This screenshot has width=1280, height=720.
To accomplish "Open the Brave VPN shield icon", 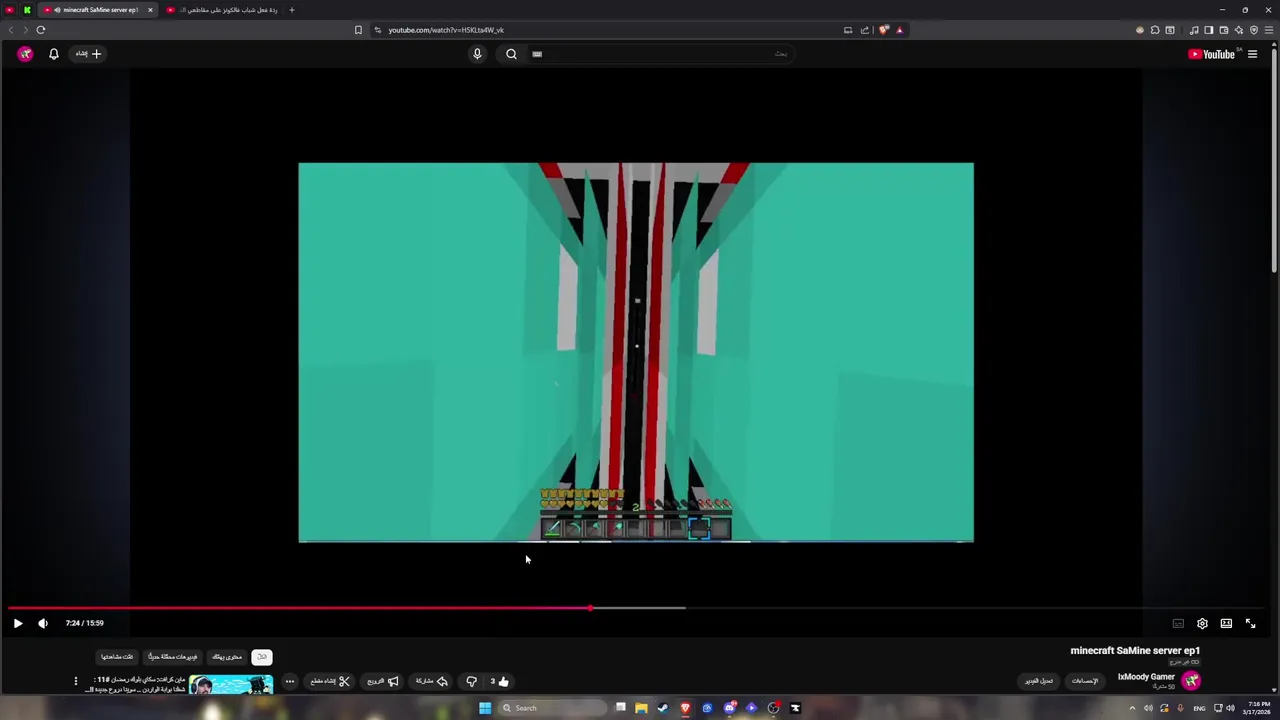I will pos(1253,30).
